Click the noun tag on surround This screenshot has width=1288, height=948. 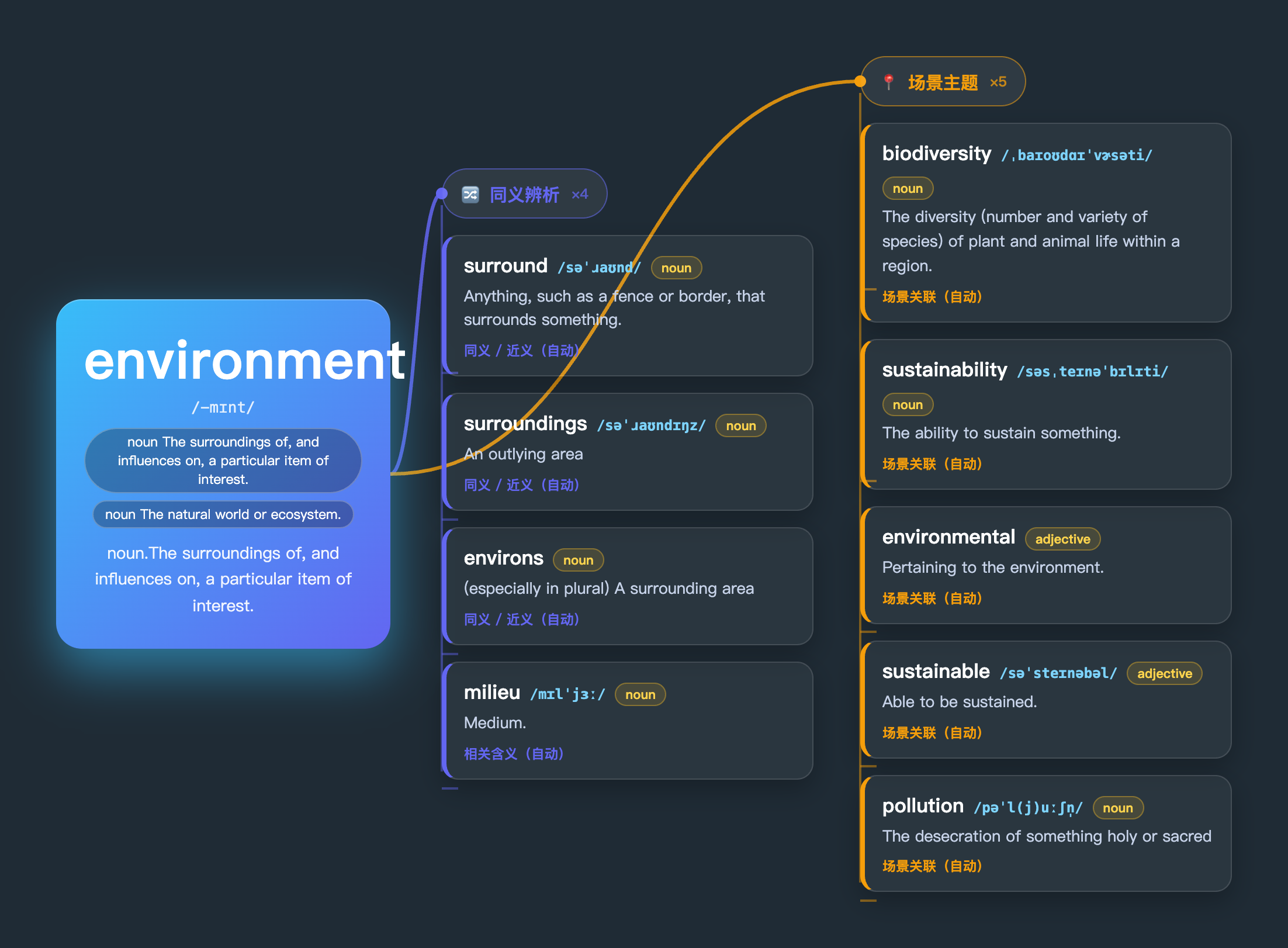(x=676, y=268)
